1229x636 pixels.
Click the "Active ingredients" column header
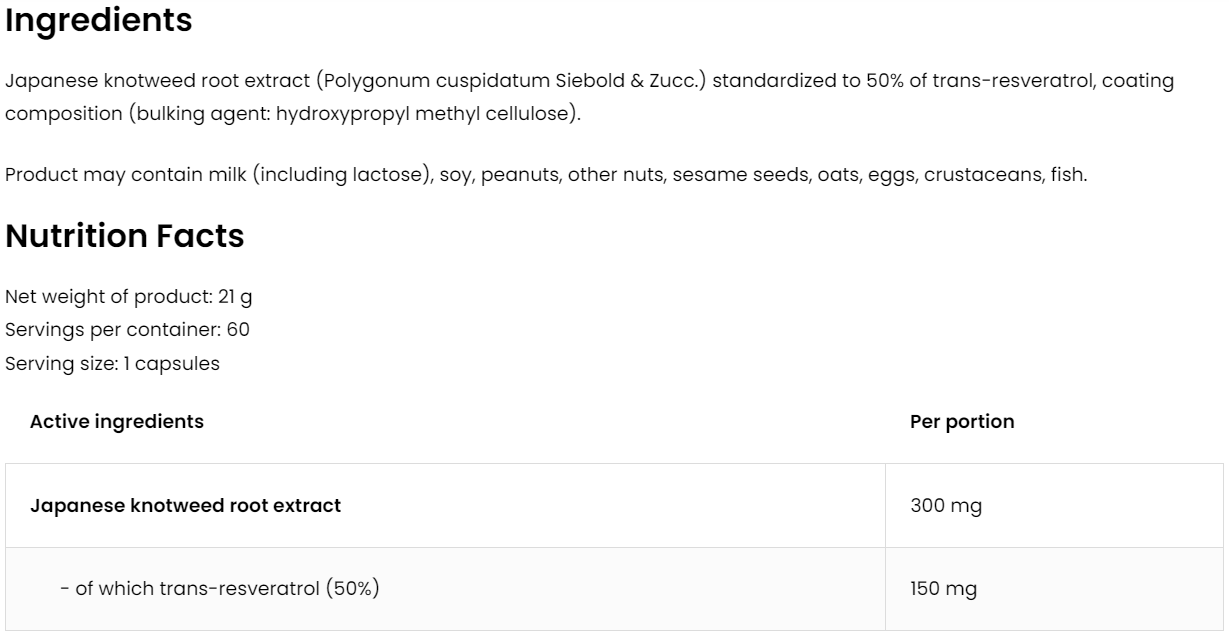tap(117, 422)
